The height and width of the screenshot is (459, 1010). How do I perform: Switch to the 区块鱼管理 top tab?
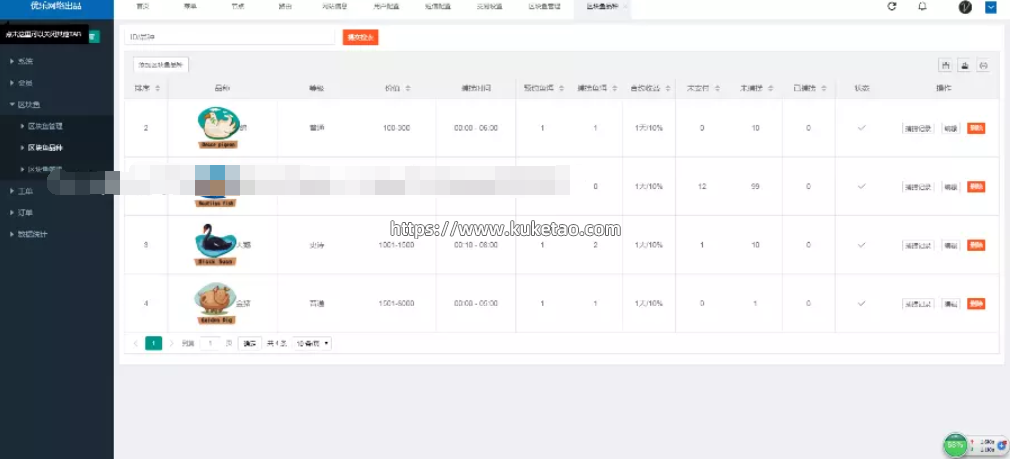(x=543, y=6)
